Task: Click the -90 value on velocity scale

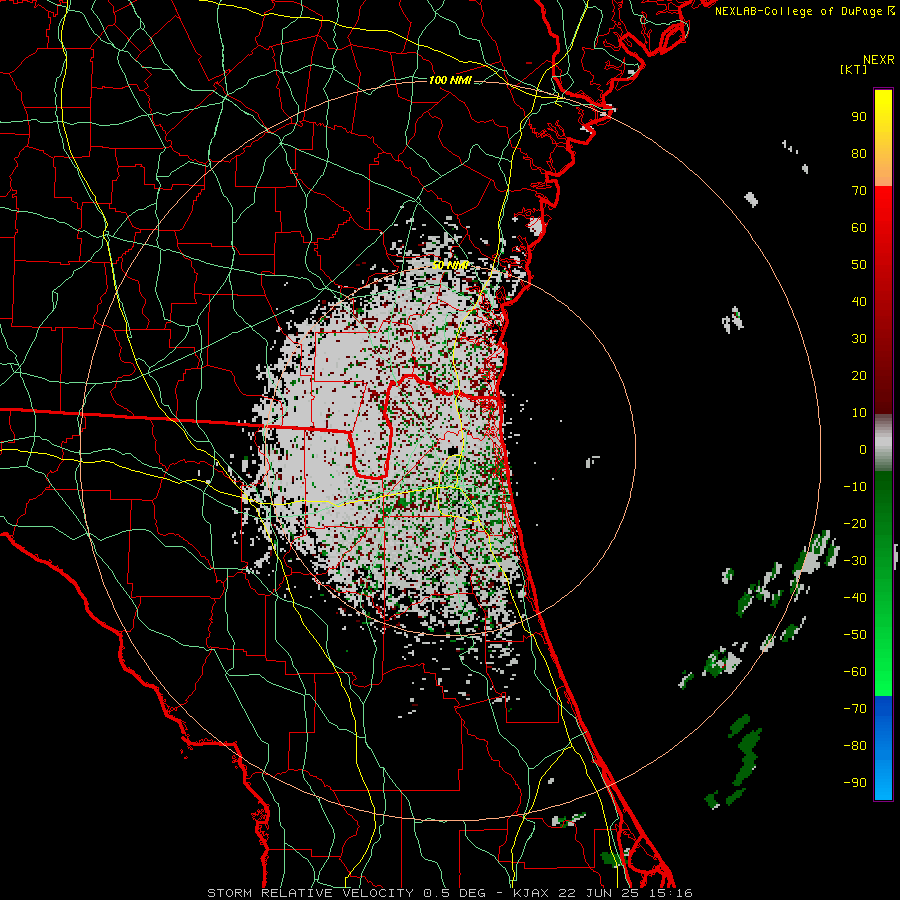Action: (855, 783)
